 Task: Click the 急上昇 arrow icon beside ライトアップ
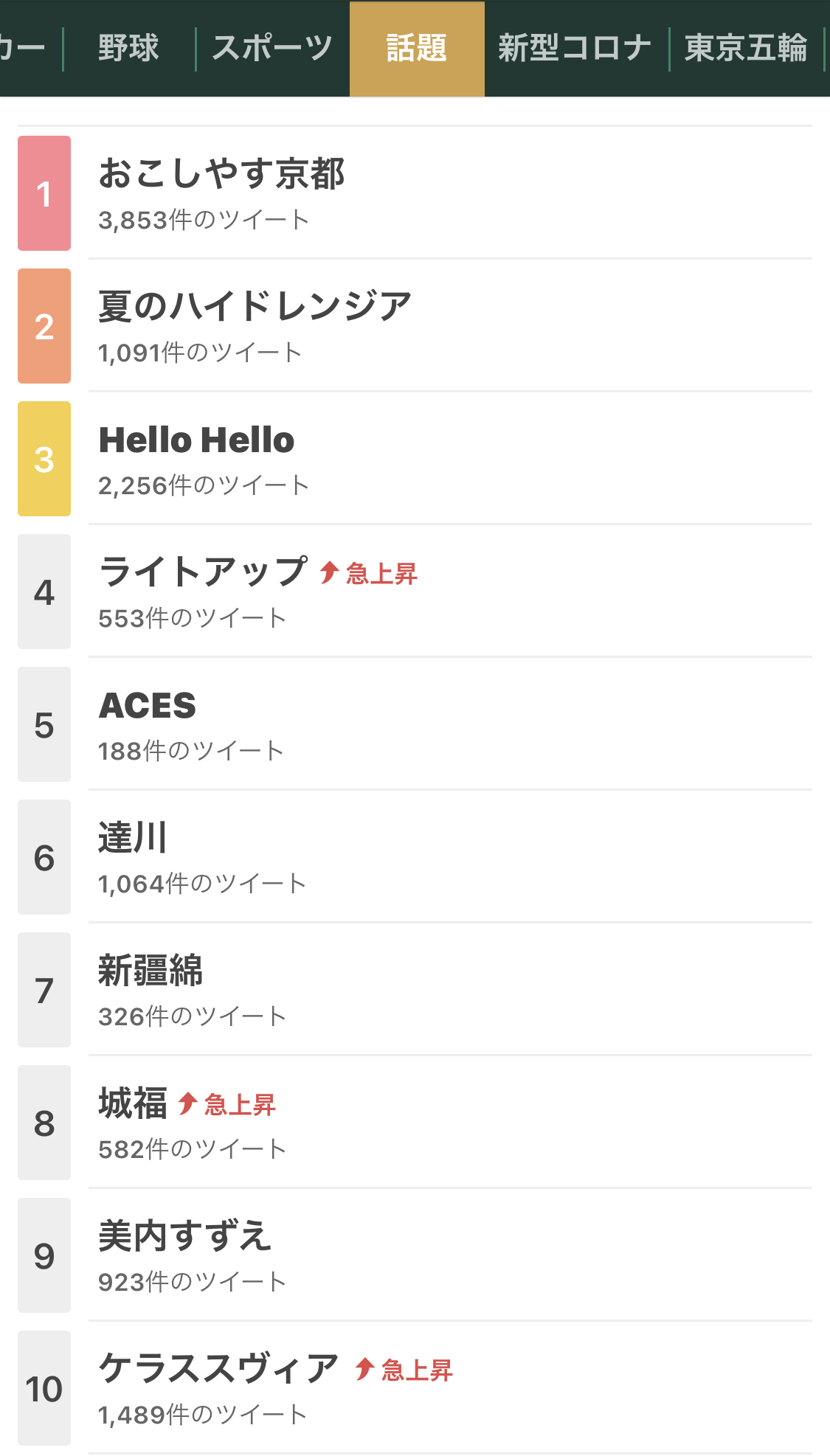pyautogui.click(x=329, y=572)
